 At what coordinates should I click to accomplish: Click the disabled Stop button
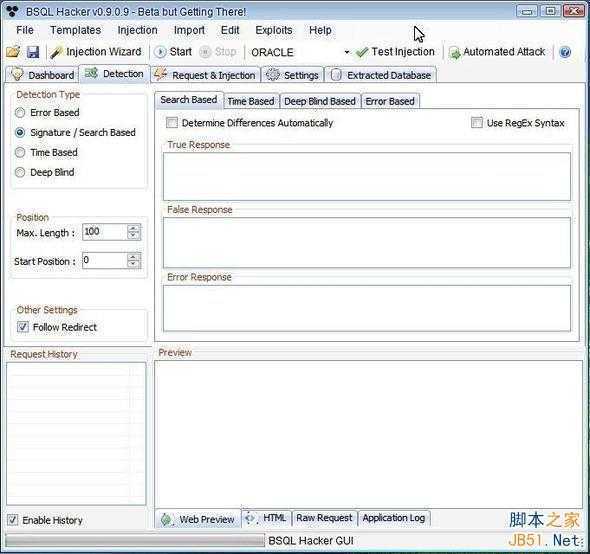pos(218,52)
